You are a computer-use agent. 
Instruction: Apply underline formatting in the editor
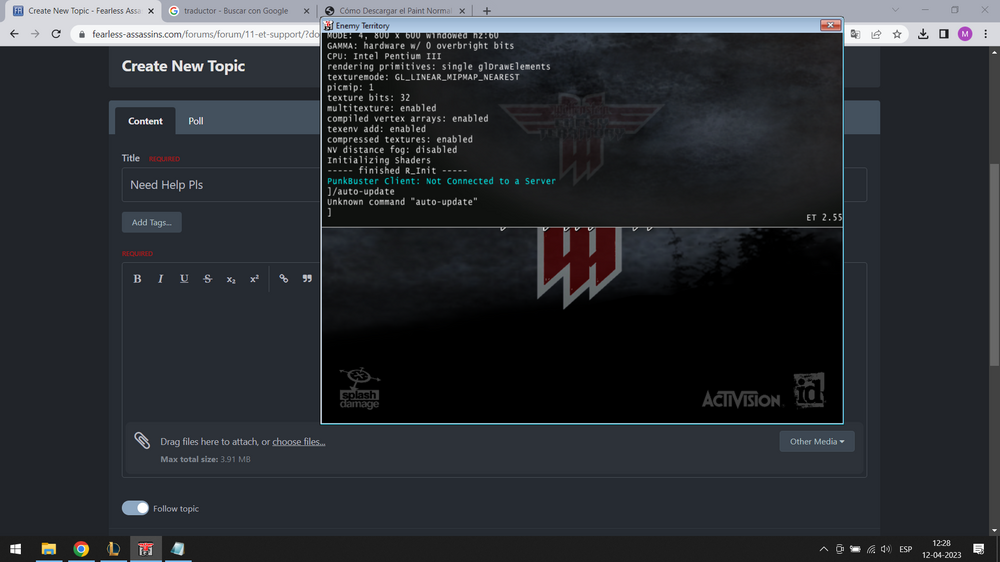[184, 279]
